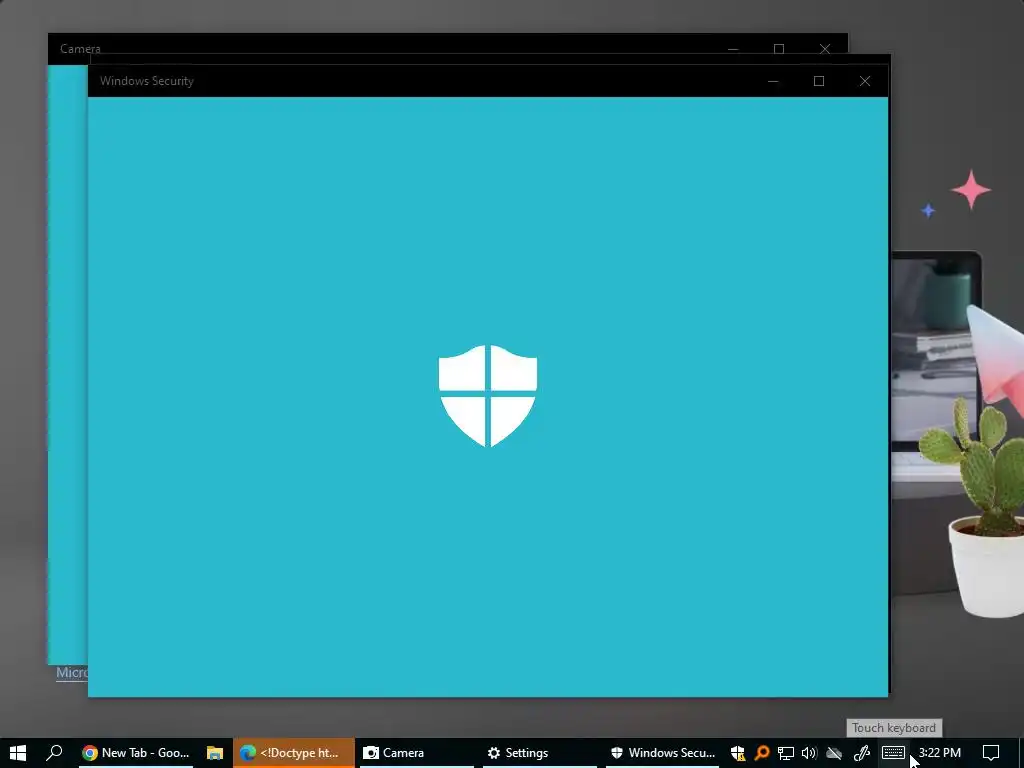Switch to the Camera taskbar button
The height and width of the screenshot is (768, 1024).
[x=416, y=753]
